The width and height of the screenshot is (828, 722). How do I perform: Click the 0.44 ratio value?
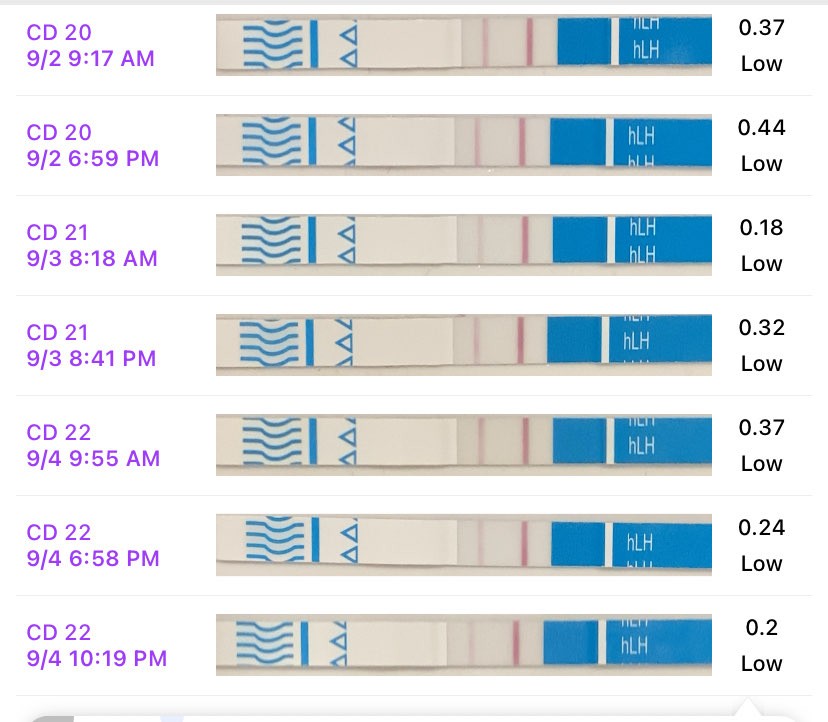click(x=761, y=127)
